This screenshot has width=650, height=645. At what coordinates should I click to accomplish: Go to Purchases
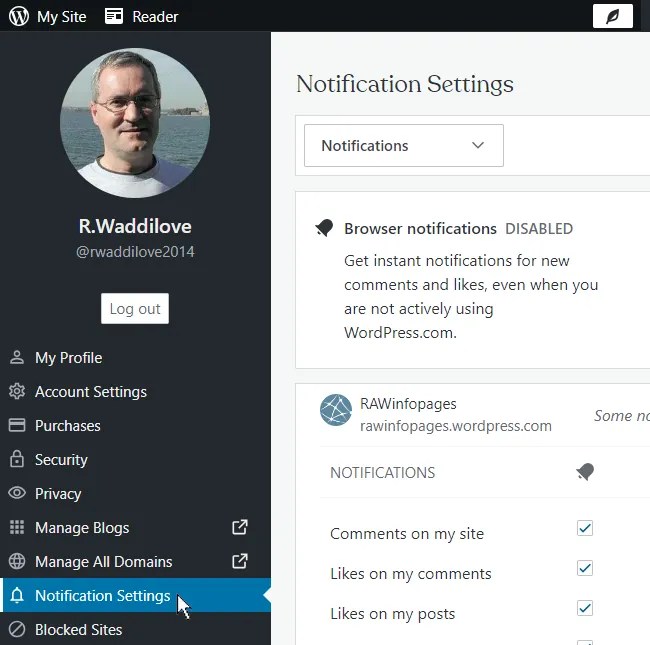pyautogui.click(x=68, y=426)
